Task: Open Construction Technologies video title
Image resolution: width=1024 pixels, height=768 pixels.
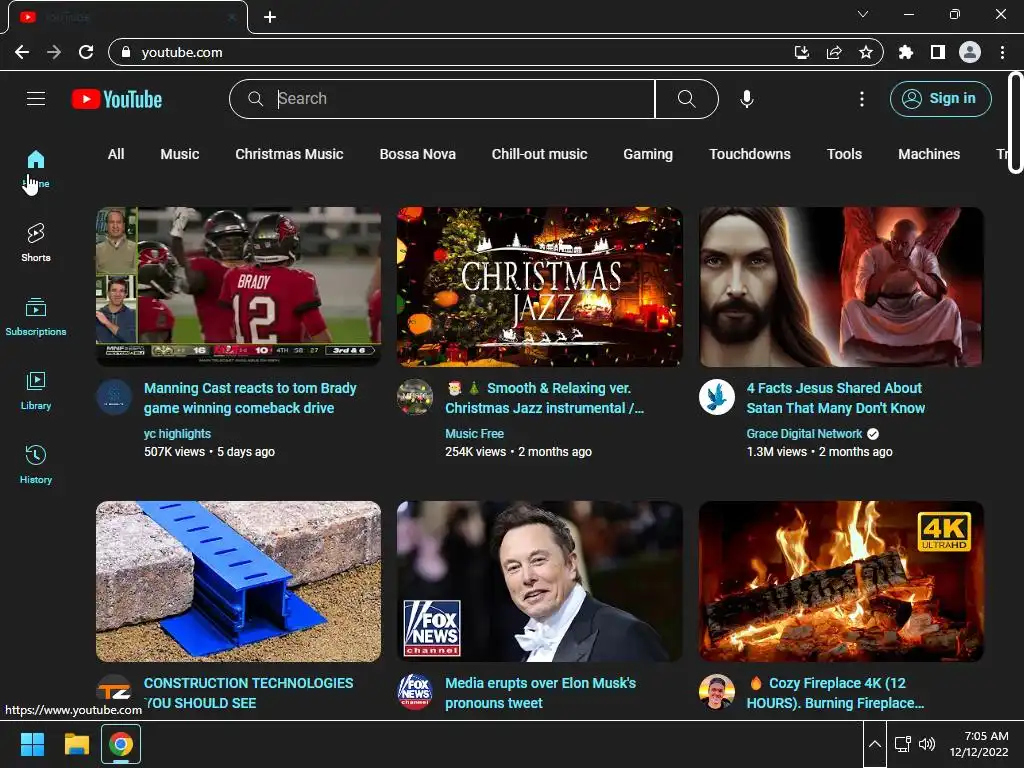Action: point(248,693)
